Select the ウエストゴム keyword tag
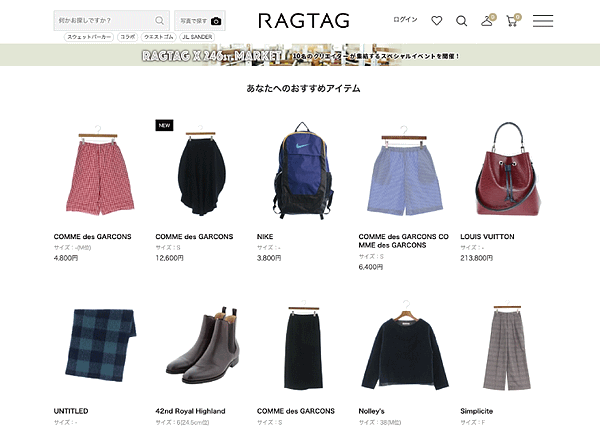600x428 pixels. point(159,37)
